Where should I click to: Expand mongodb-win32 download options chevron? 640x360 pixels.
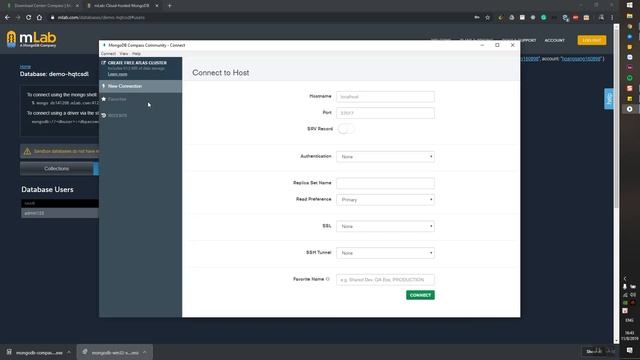(x=144, y=352)
